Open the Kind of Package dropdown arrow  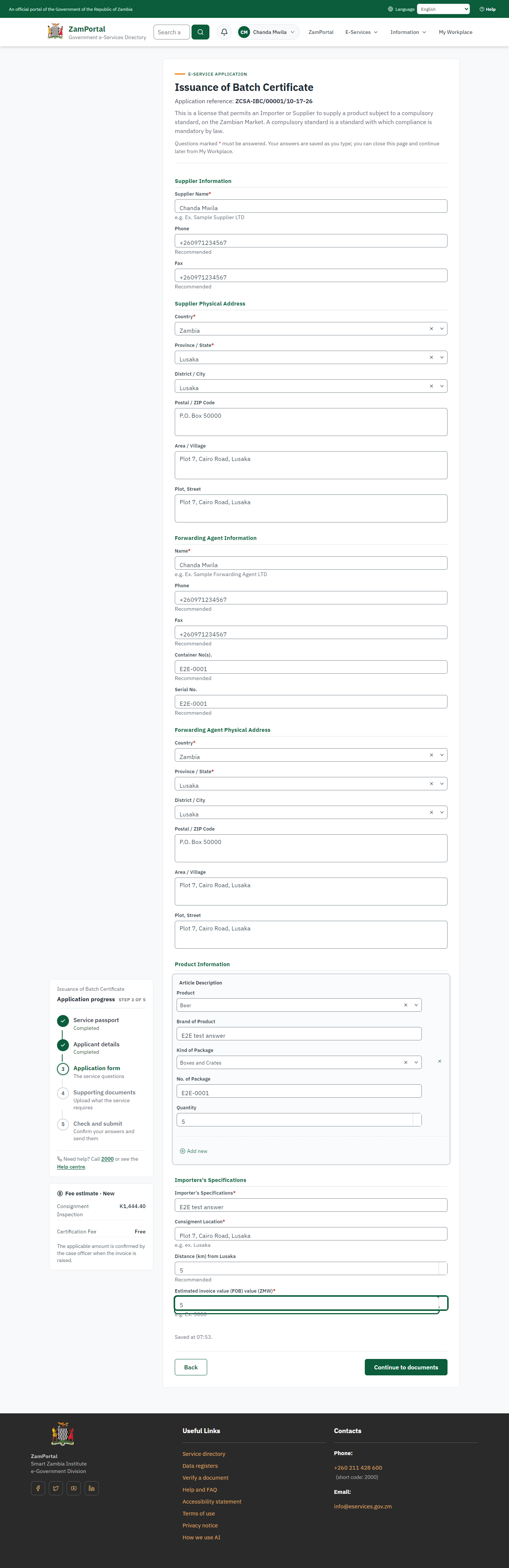click(416, 1062)
